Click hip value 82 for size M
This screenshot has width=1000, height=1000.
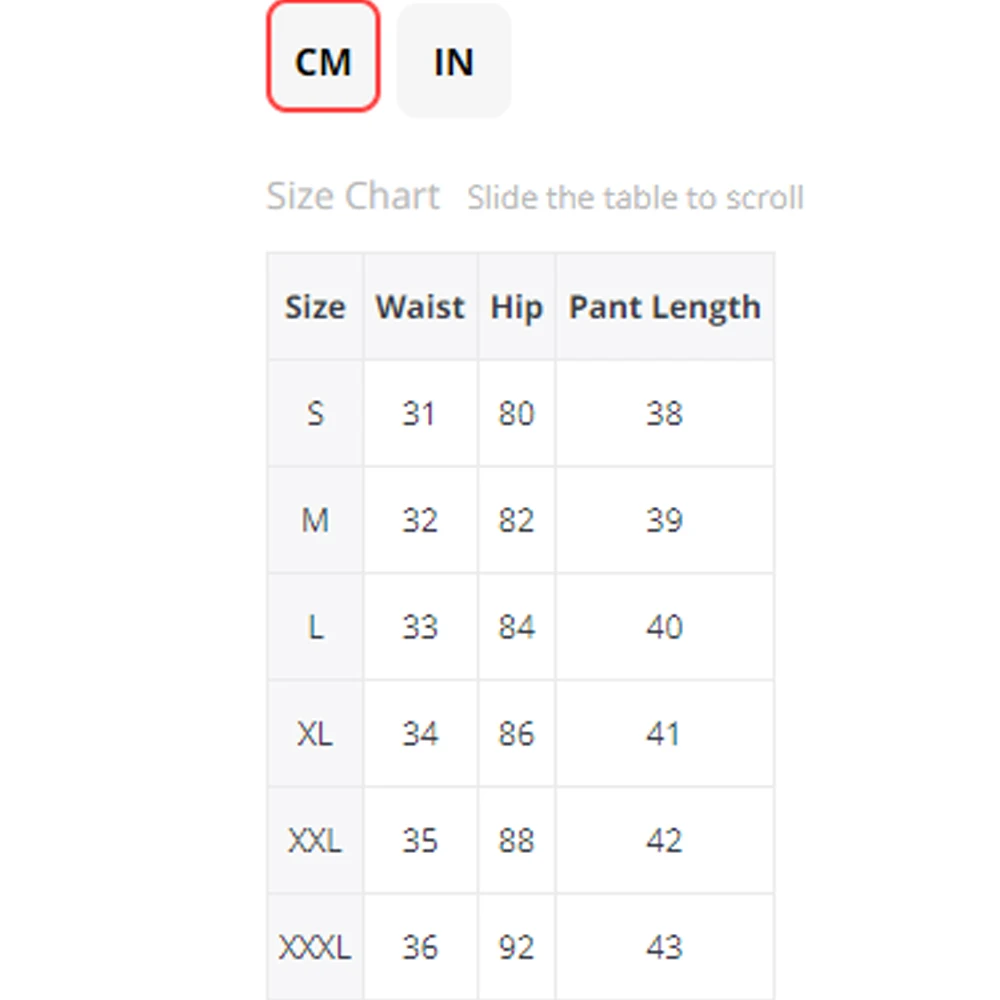[x=516, y=520]
